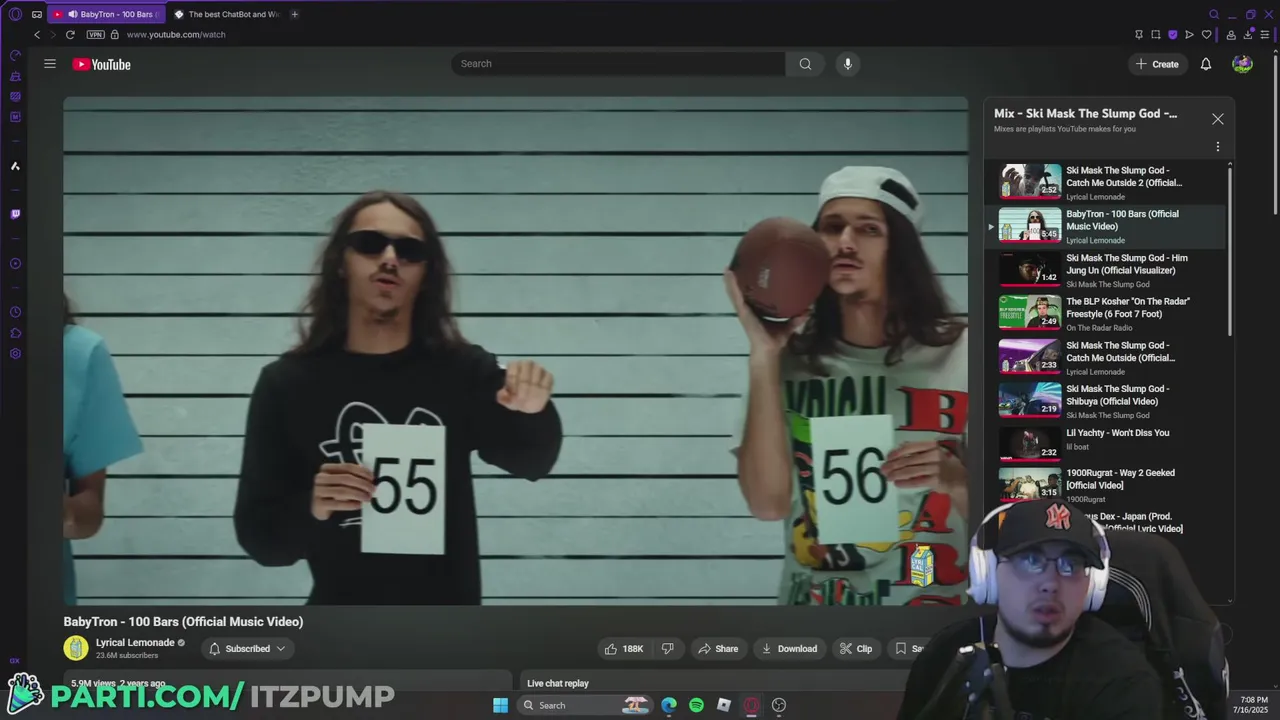Open GX Cleaner in the sidebar
Viewport: 1280px width, 720px height.
(x=15, y=76)
